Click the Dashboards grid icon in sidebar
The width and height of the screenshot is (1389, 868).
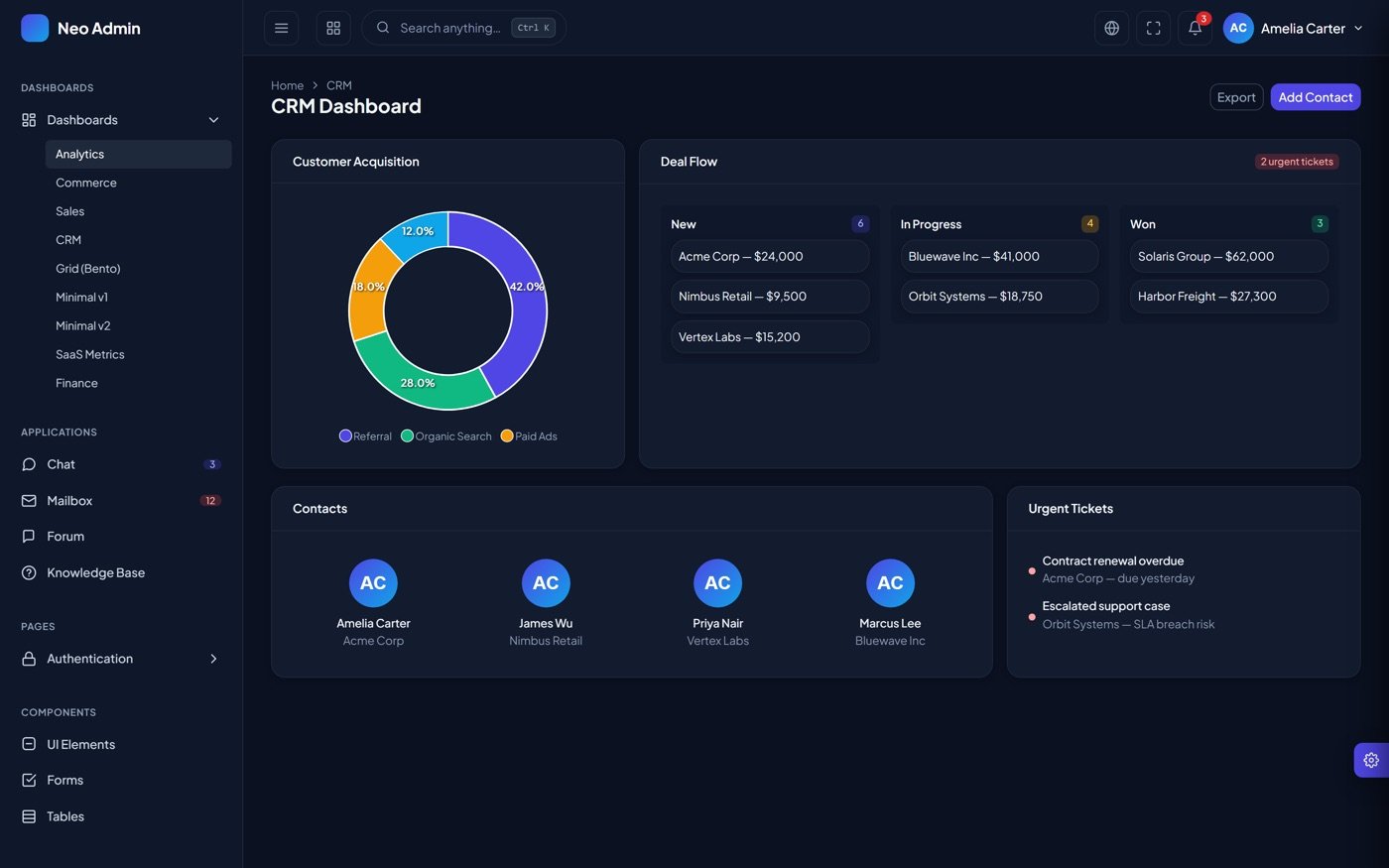(29, 120)
